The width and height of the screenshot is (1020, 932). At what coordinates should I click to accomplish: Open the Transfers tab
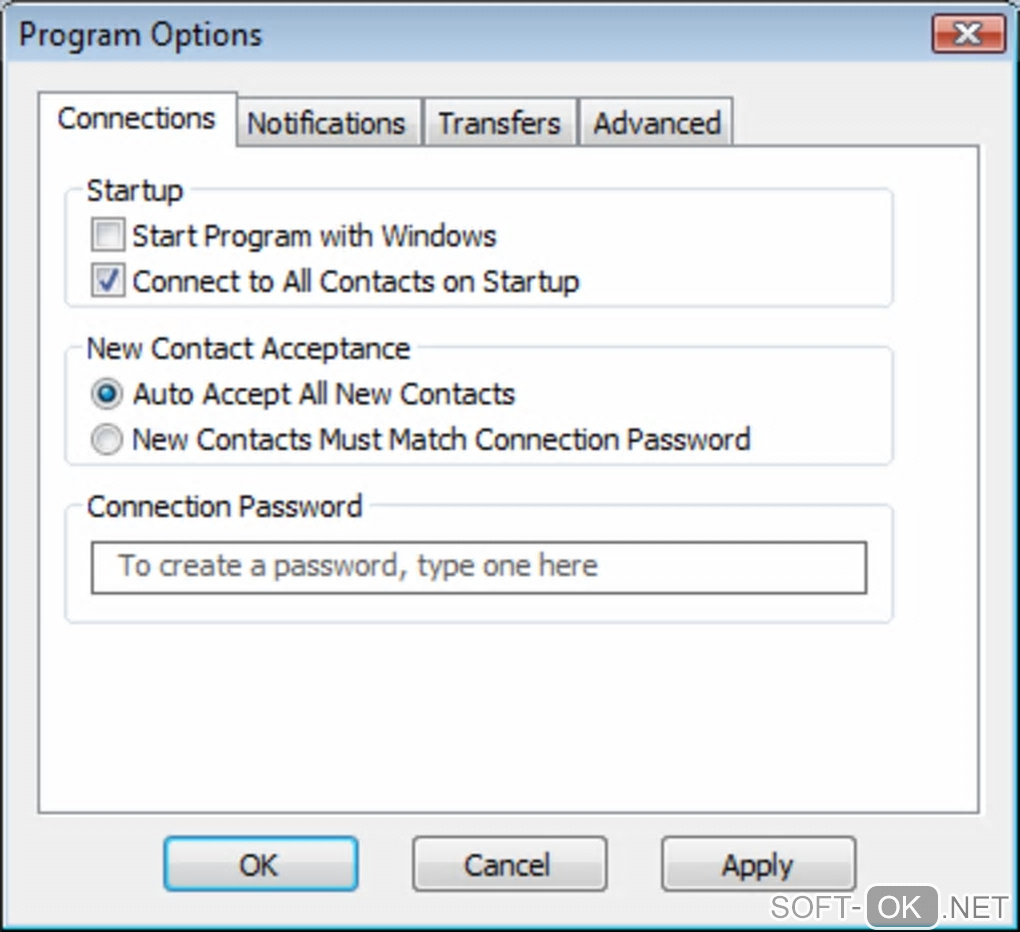(x=499, y=123)
